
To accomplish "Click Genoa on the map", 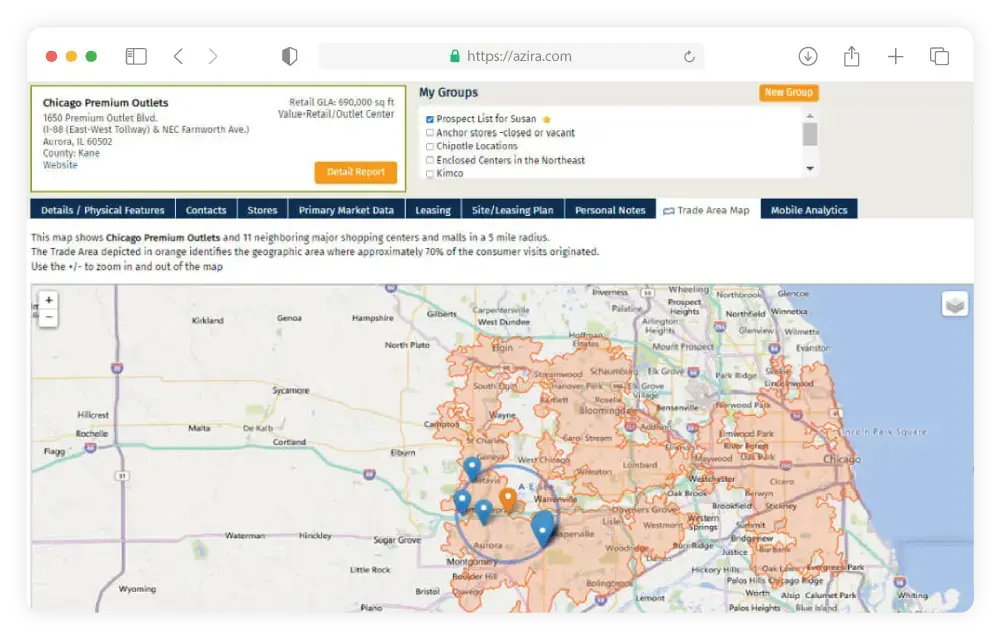I will point(289,318).
